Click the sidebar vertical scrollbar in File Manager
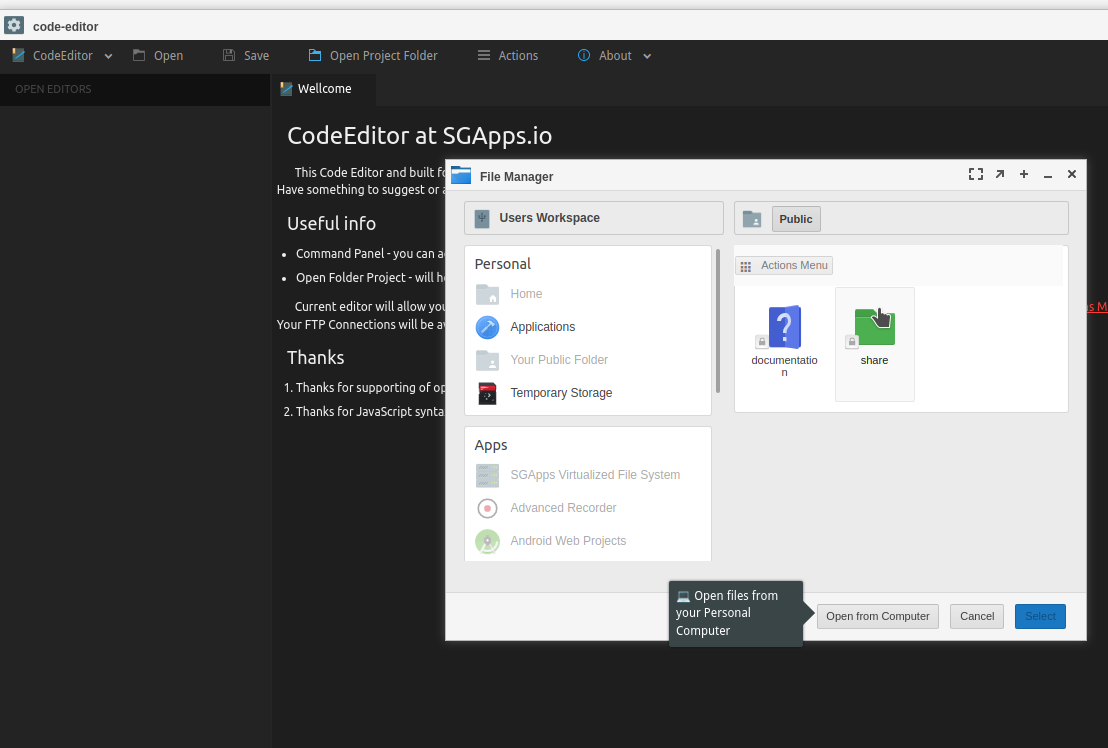Screen dimensions: 1108x748 coord(718,321)
